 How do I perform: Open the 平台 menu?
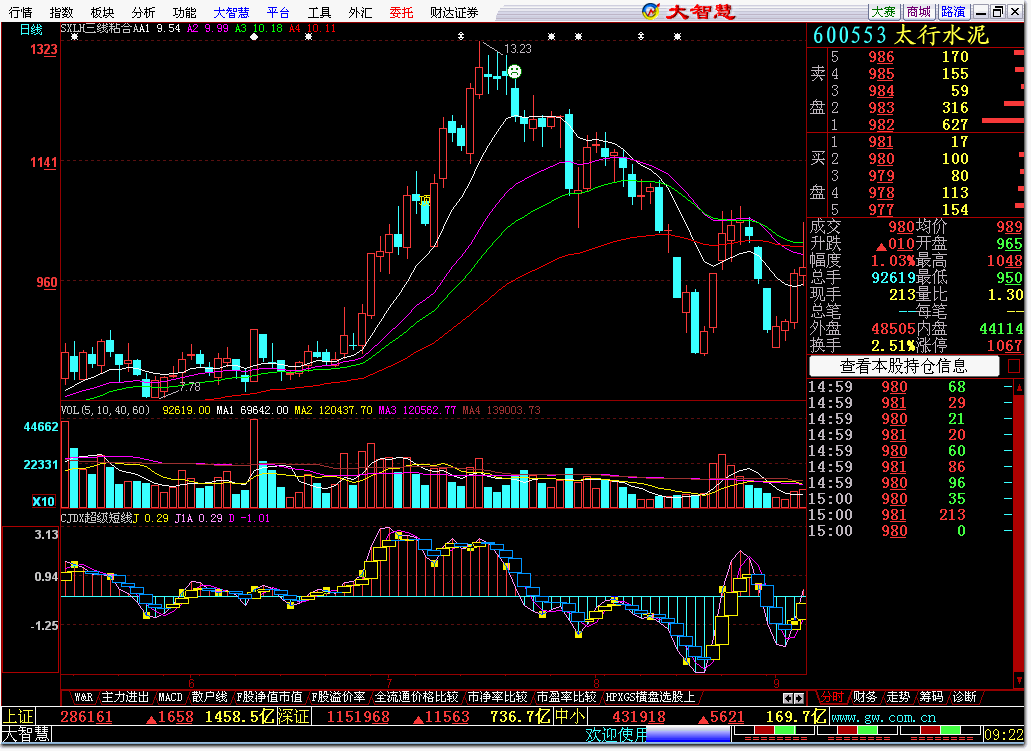[278, 12]
